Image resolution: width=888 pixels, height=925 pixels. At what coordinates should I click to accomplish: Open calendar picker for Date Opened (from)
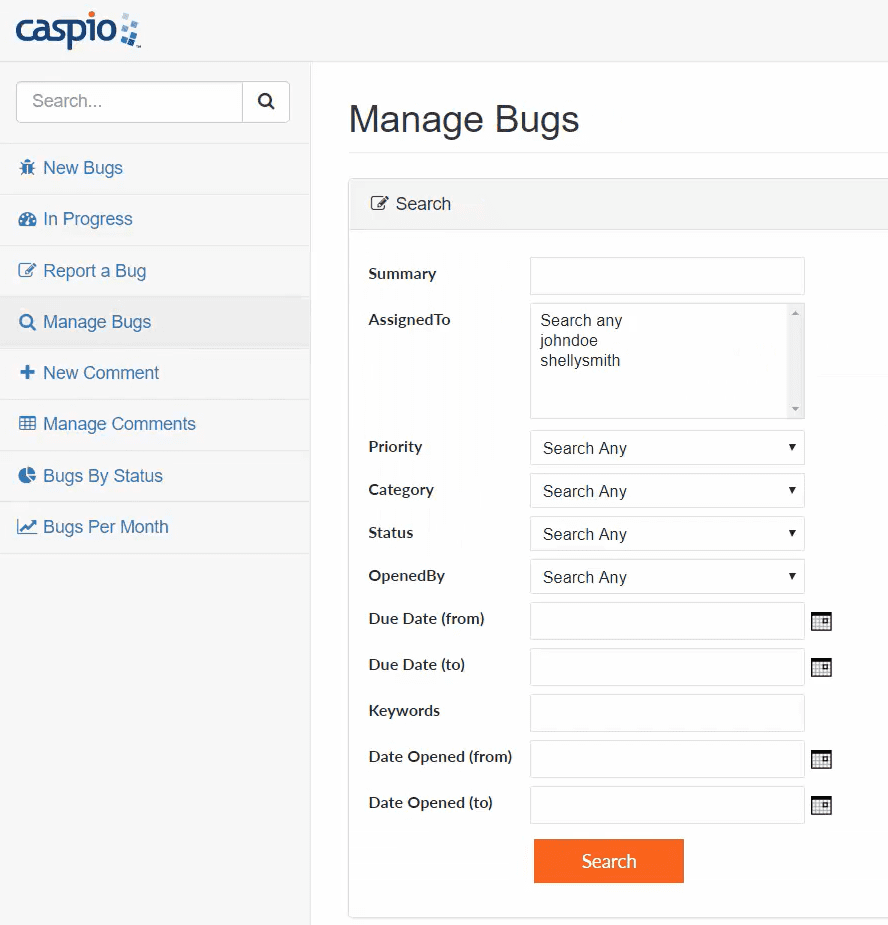tap(821, 760)
